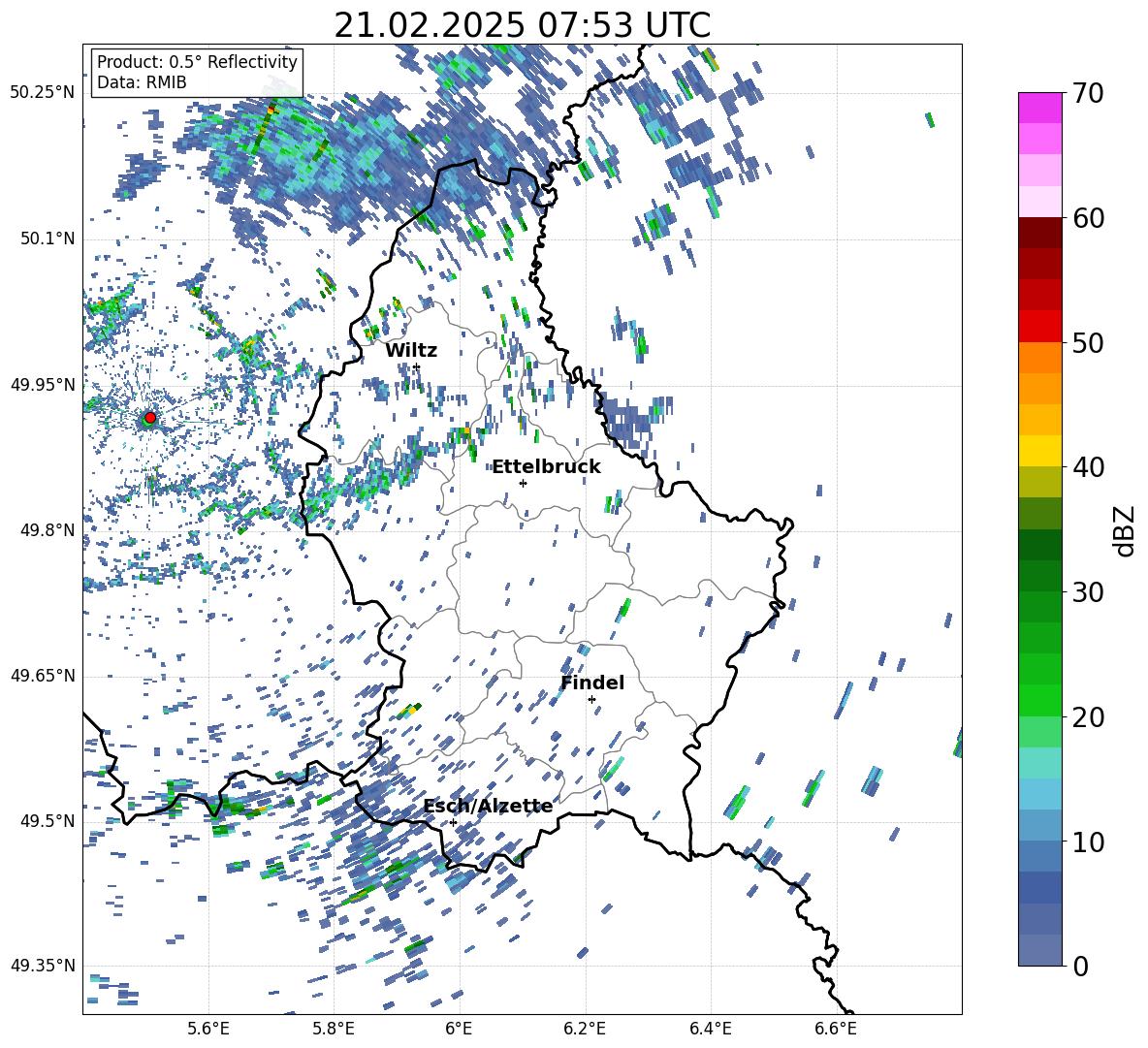Click the 6.6°E longitude tick label
The height and width of the screenshot is (1048, 1148).
(836, 1029)
